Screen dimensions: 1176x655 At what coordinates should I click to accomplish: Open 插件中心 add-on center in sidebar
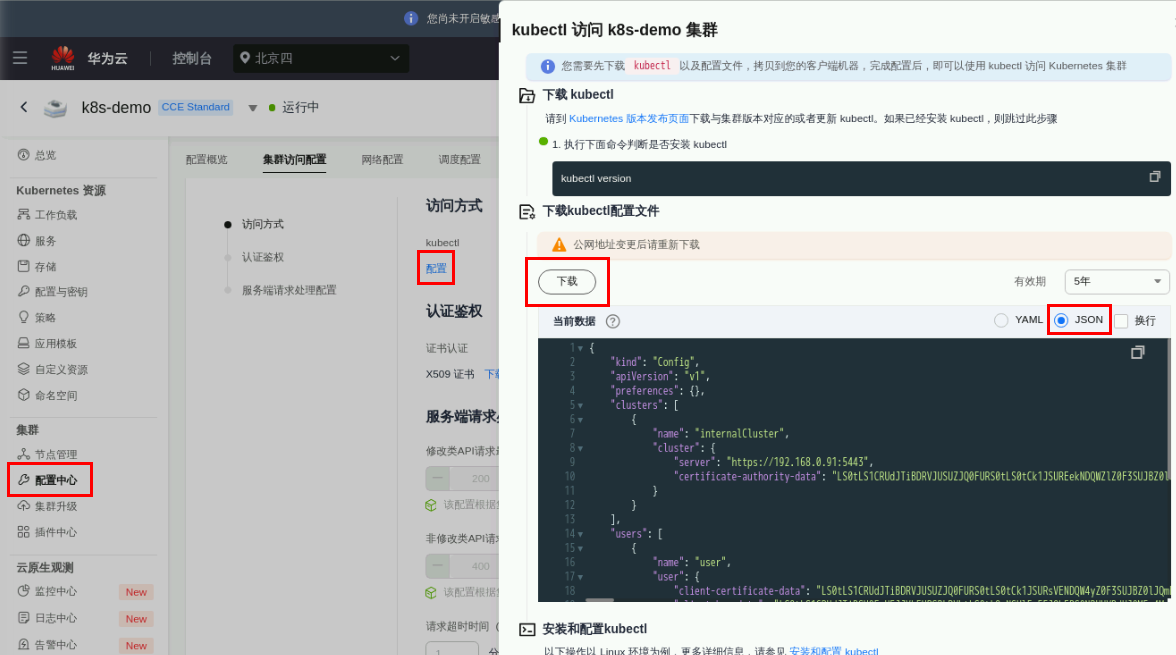pos(47,532)
